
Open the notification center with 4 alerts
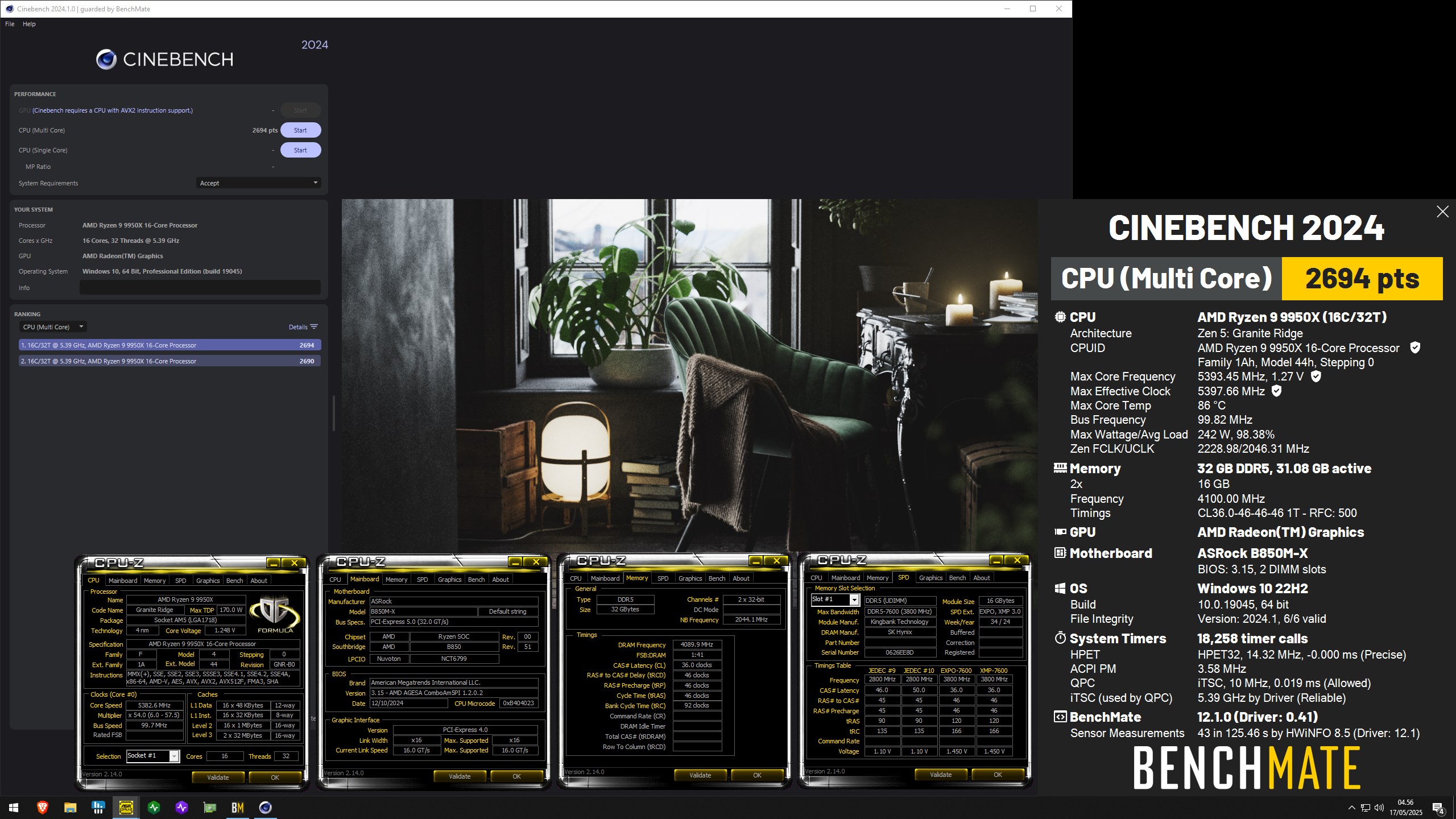1438,808
